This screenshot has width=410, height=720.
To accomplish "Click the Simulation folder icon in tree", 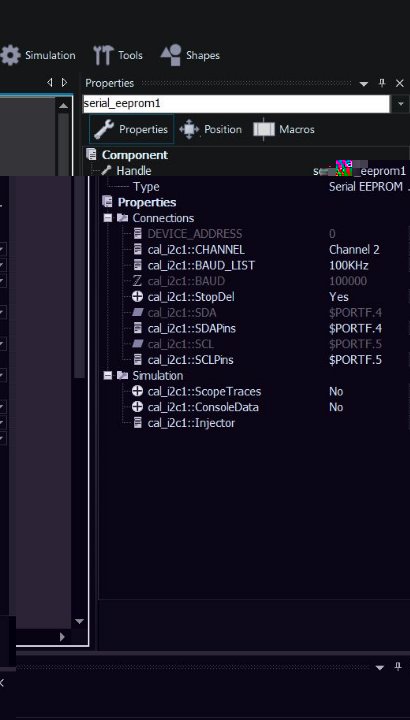I will point(122,376).
